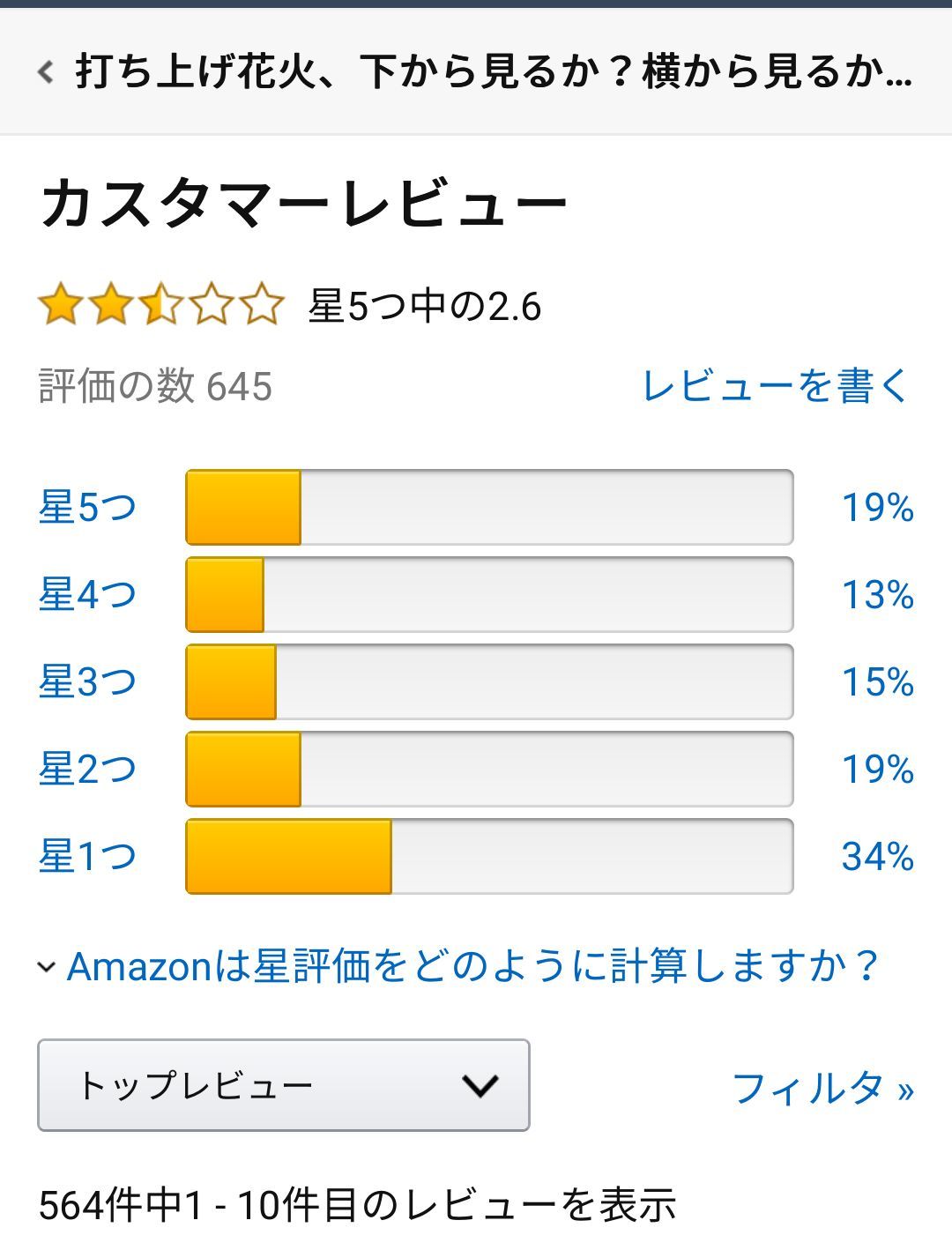The width and height of the screenshot is (952, 1250).
Task: Click the 星3つ rating link
Action: (x=87, y=681)
